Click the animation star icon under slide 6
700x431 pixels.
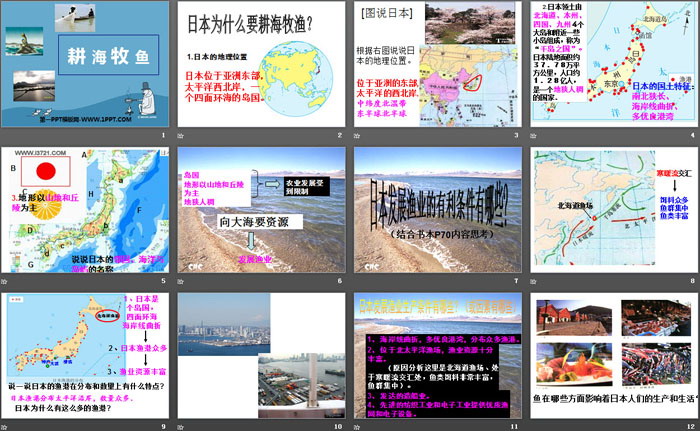181,281
